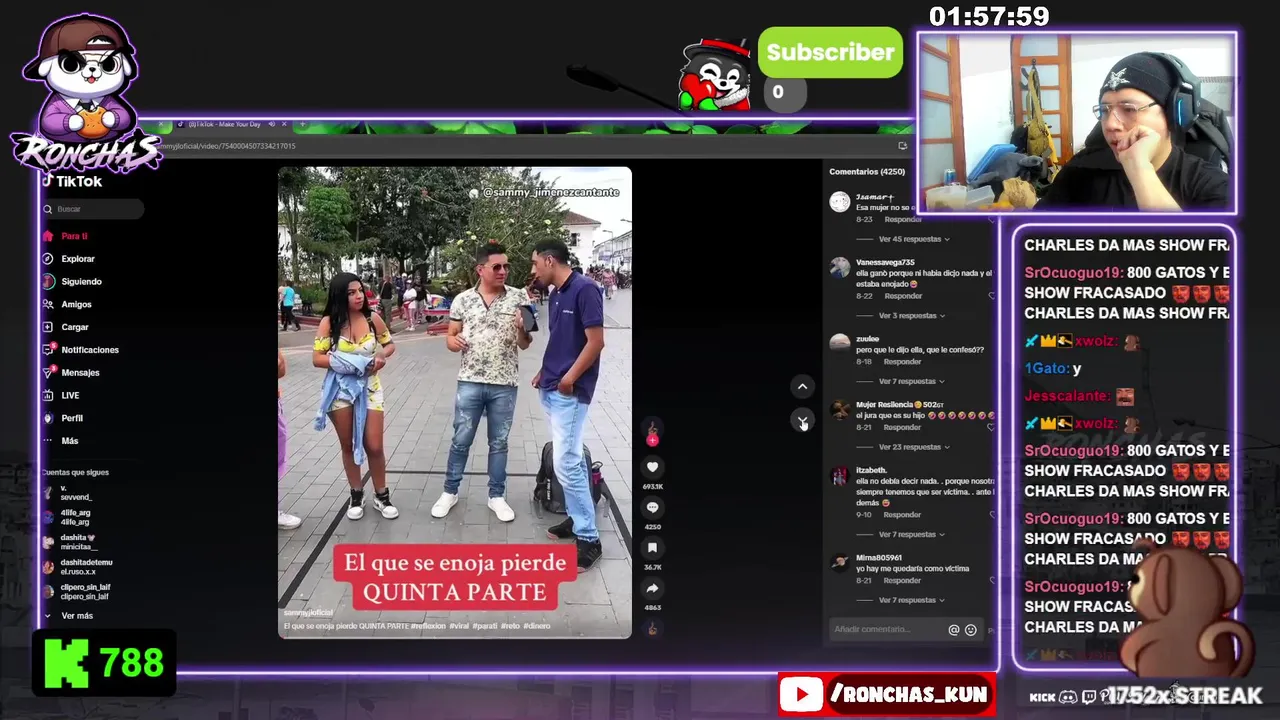Click the Notificaciones icon with badge
This screenshot has width=1280, height=720.
pyautogui.click(x=48, y=349)
